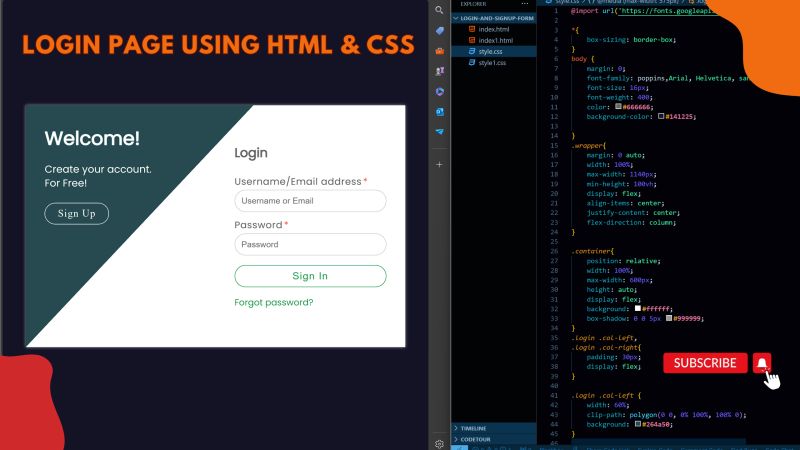Open the Search view in the activity bar
The height and width of the screenshot is (450, 800).
coord(439,10)
